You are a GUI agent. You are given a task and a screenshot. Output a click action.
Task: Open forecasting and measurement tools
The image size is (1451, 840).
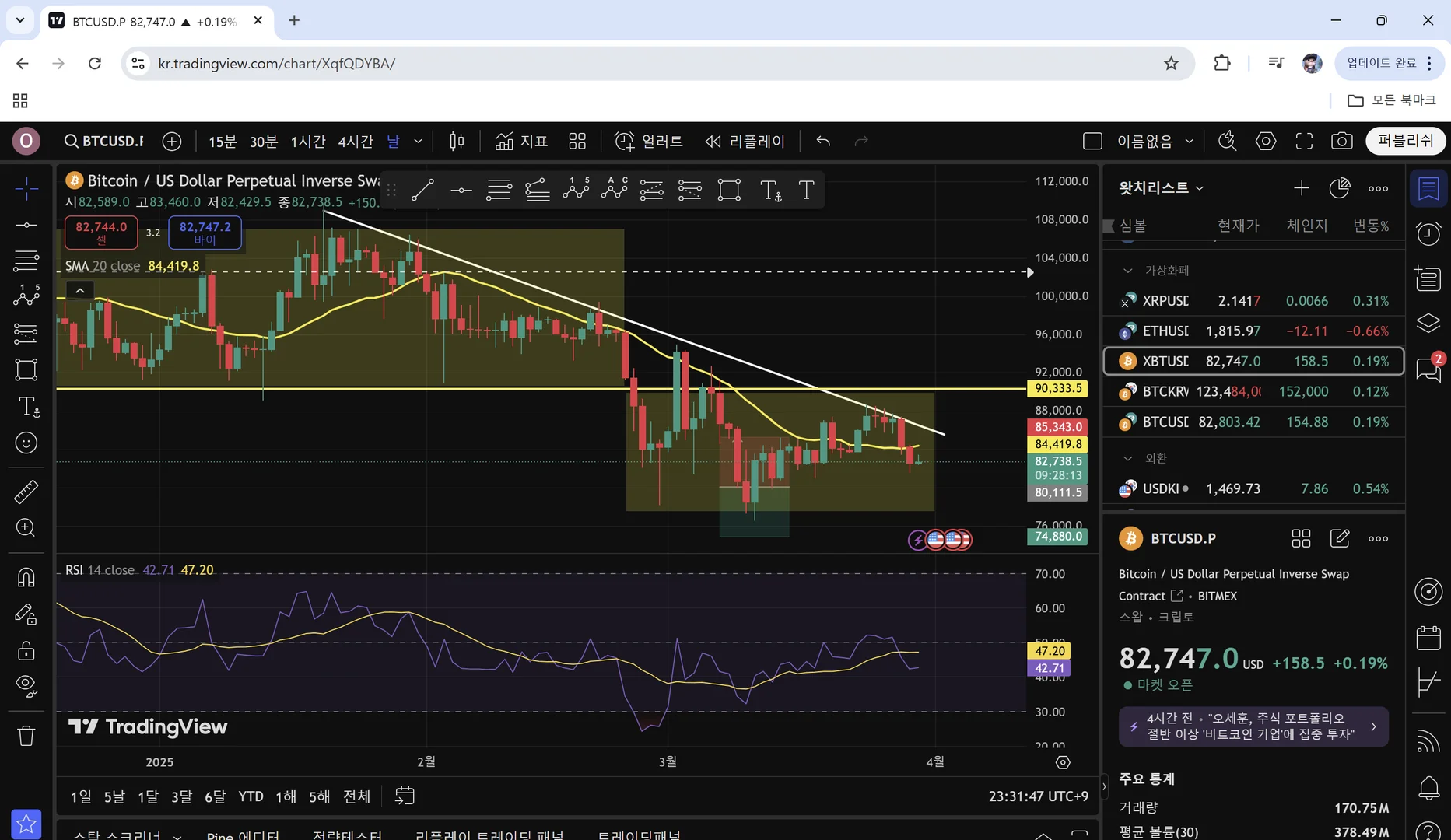pos(26,333)
